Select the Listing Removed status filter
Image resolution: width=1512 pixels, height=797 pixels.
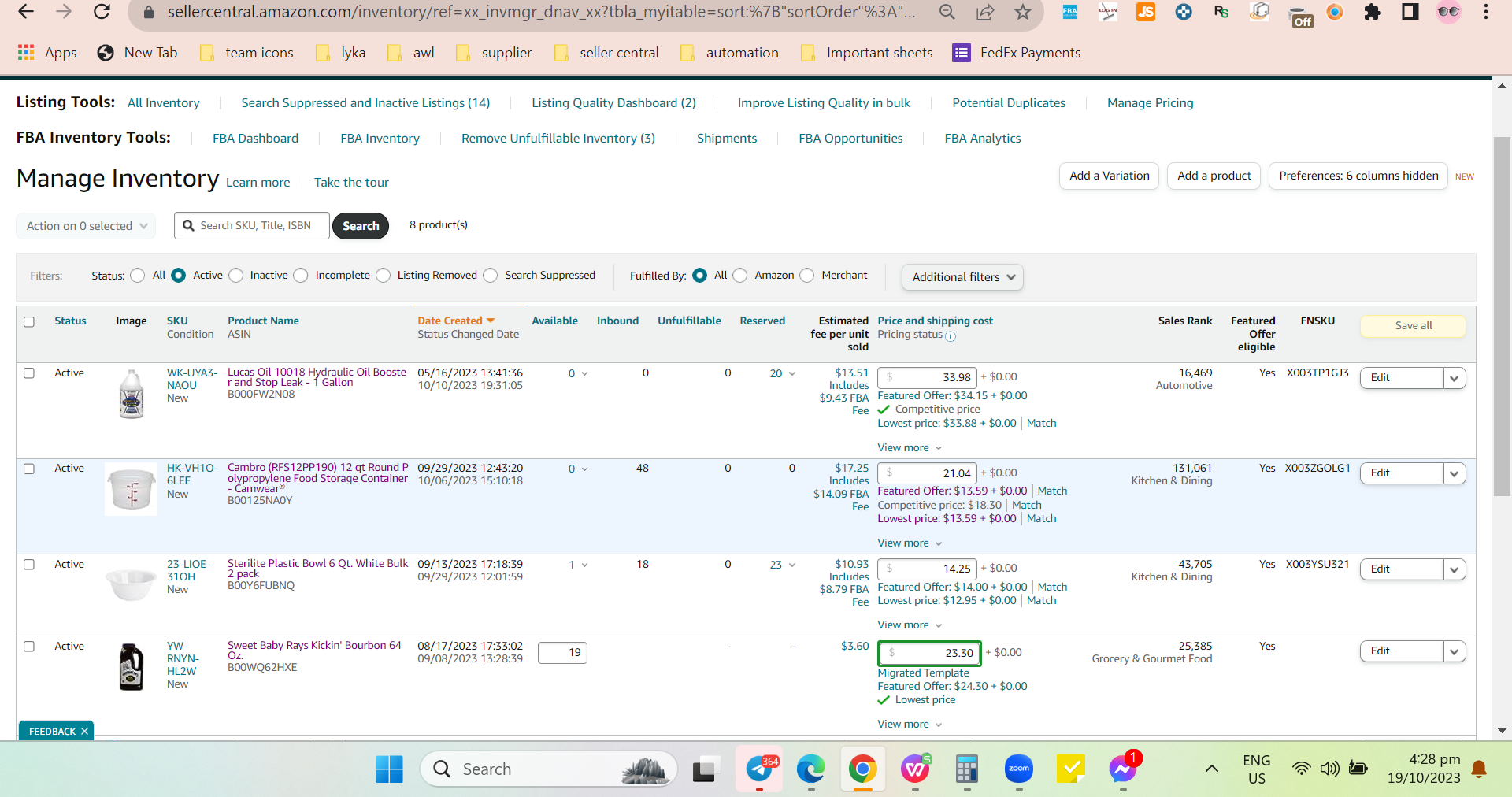384,276
